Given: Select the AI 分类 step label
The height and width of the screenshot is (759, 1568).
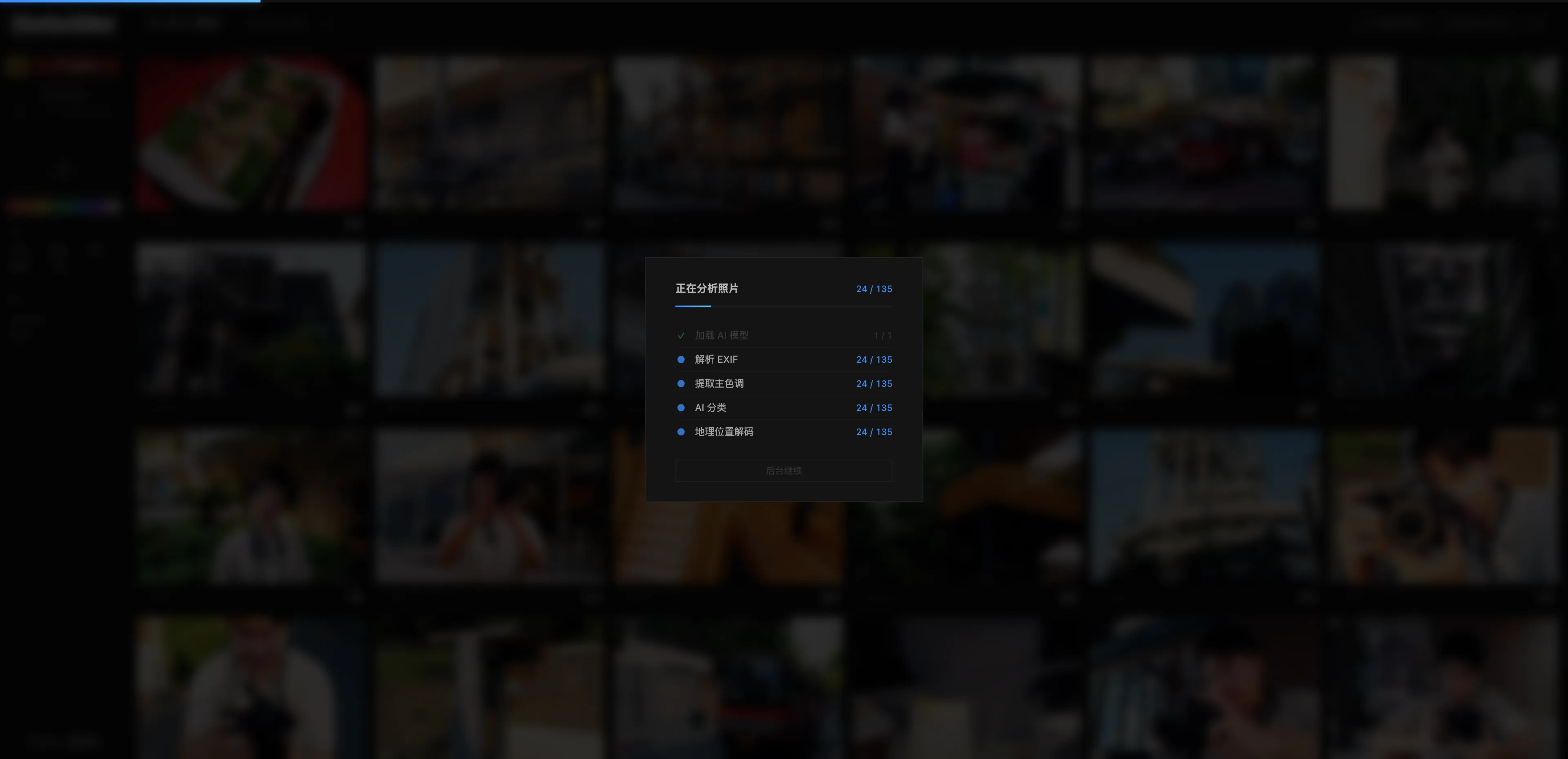Looking at the screenshot, I should coord(710,408).
